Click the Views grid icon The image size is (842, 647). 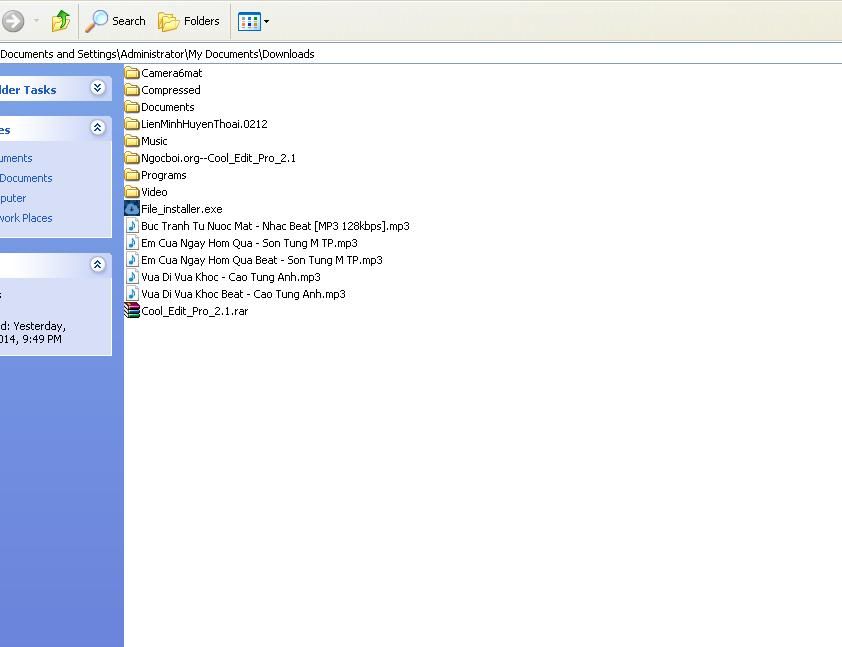point(249,21)
